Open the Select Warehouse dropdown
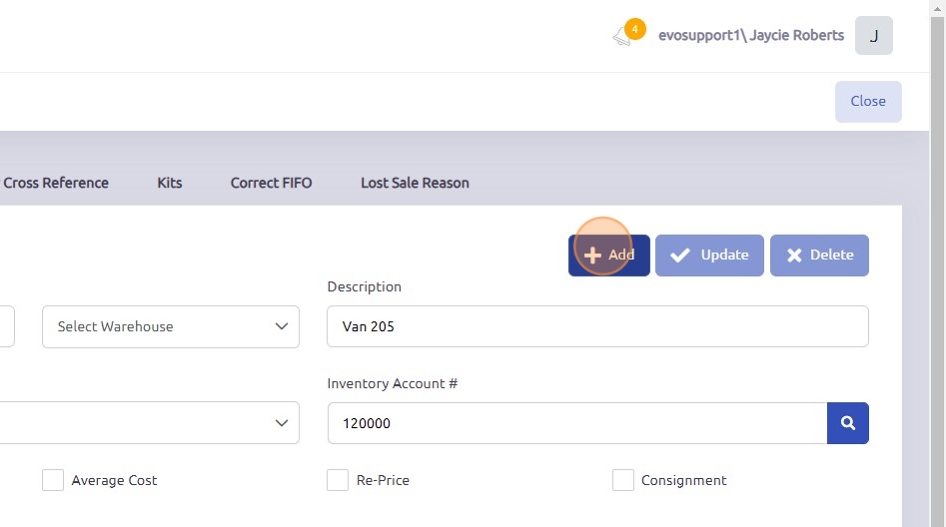This screenshot has height=527, width=946. click(x=170, y=327)
